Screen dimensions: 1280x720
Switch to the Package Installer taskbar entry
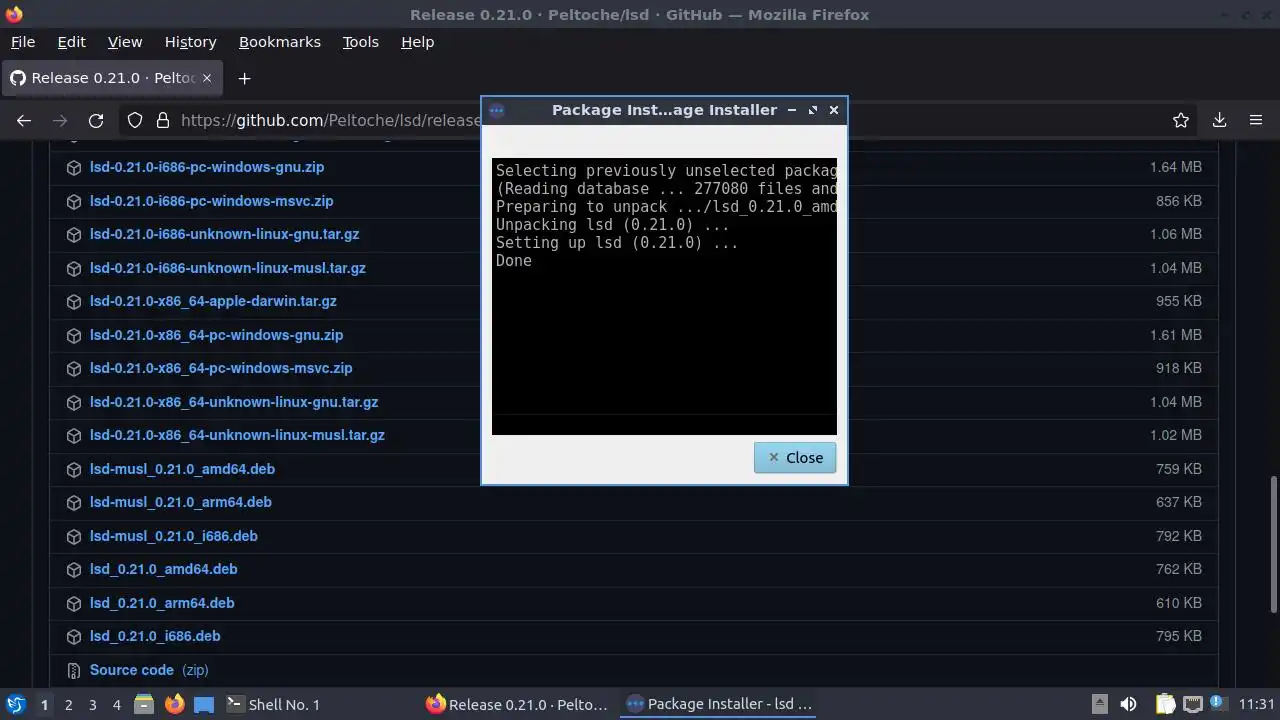click(x=718, y=704)
